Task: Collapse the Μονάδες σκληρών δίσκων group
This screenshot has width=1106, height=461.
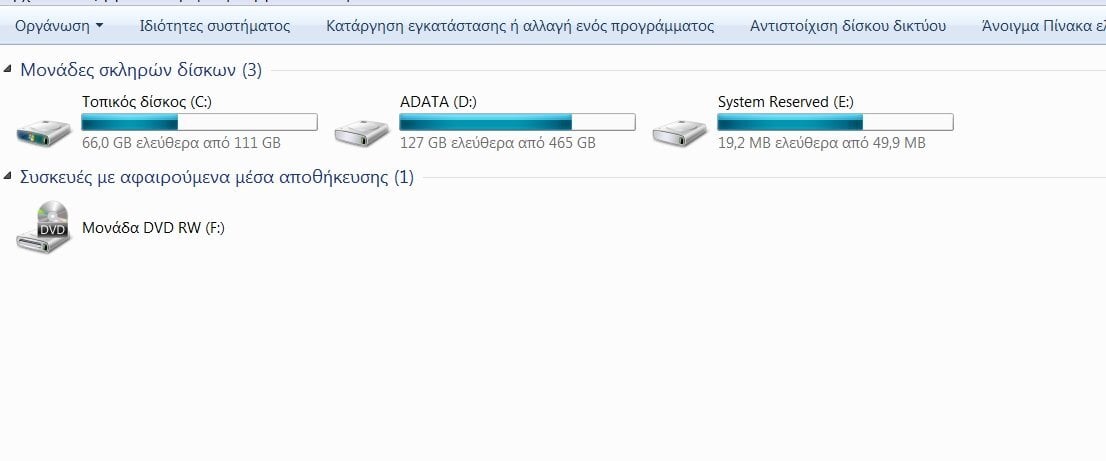Action: click(x=9, y=70)
